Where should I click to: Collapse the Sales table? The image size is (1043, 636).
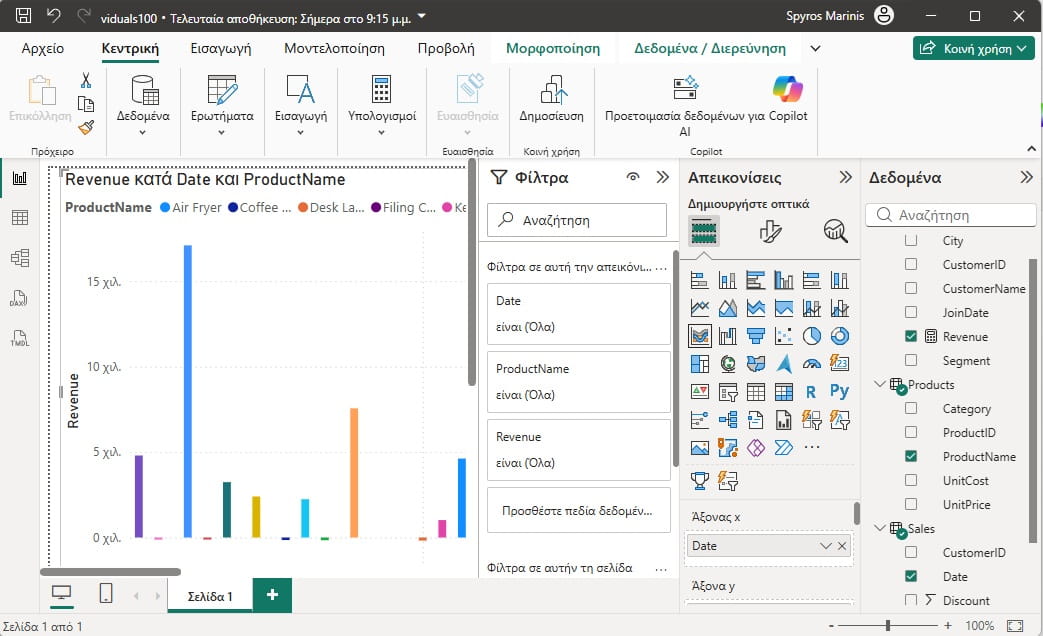[x=879, y=528]
